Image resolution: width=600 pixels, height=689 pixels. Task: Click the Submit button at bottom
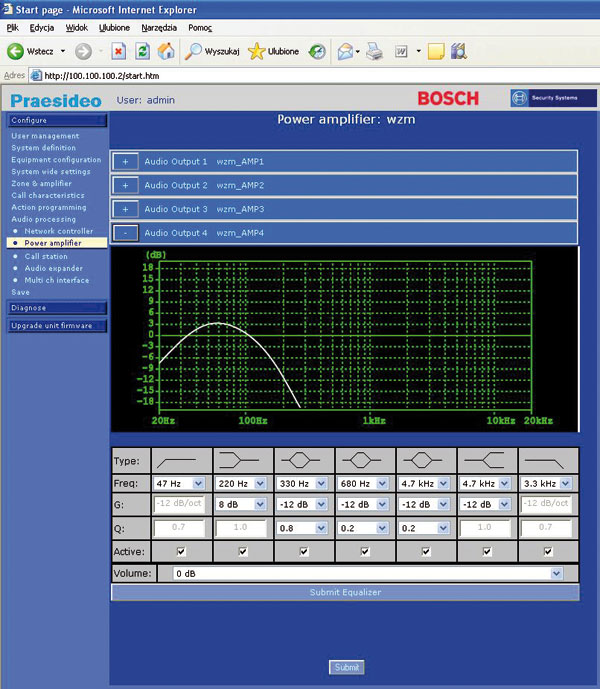346,667
